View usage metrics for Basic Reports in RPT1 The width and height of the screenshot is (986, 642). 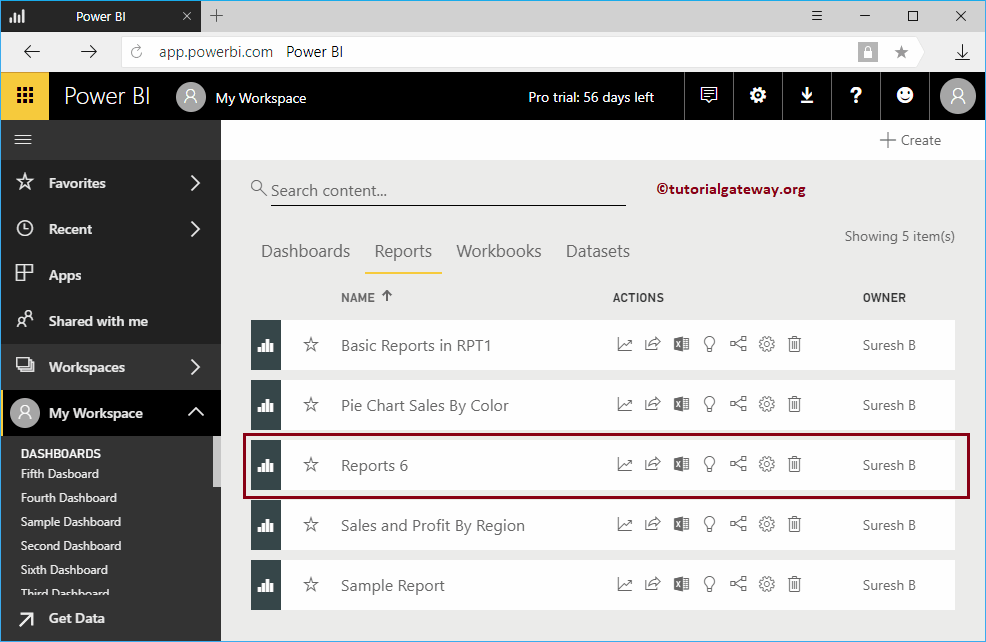click(624, 345)
